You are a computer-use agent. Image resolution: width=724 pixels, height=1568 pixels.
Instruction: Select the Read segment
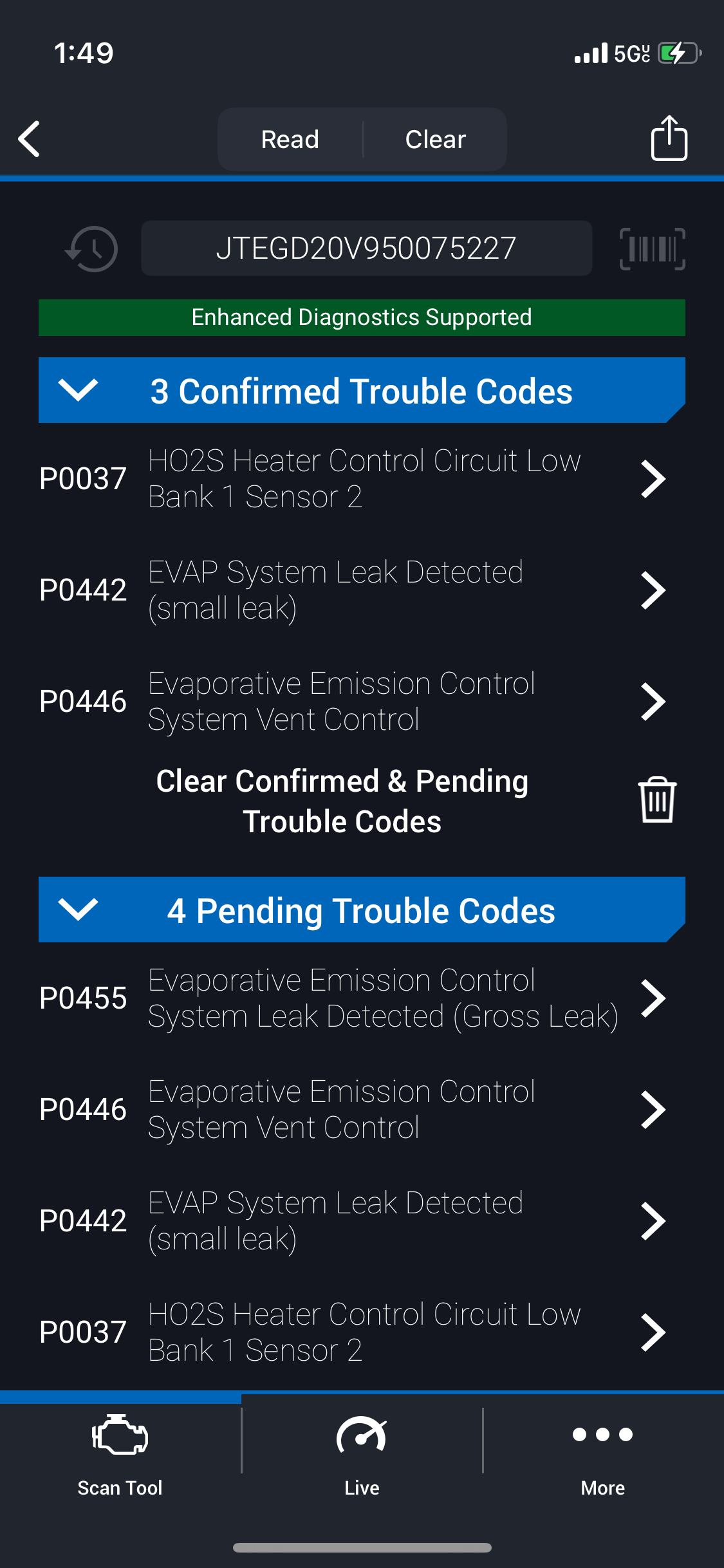290,140
